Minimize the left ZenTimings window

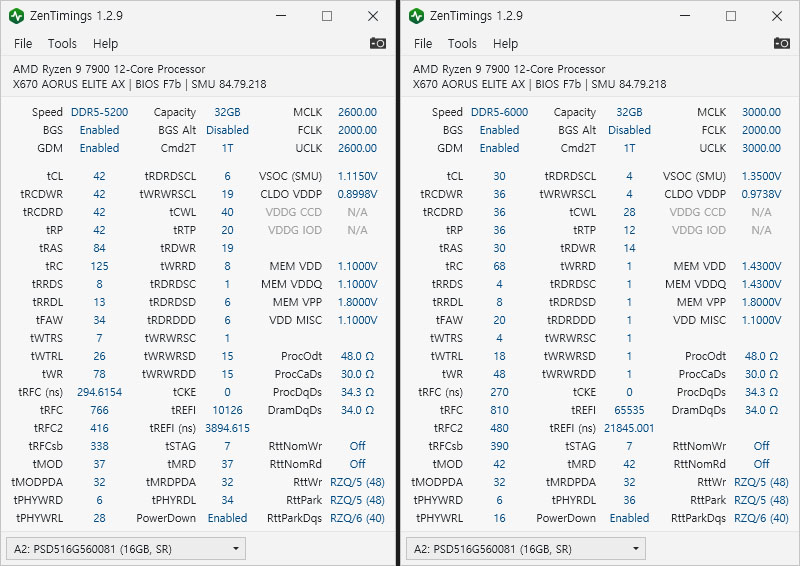tap(281, 16)
